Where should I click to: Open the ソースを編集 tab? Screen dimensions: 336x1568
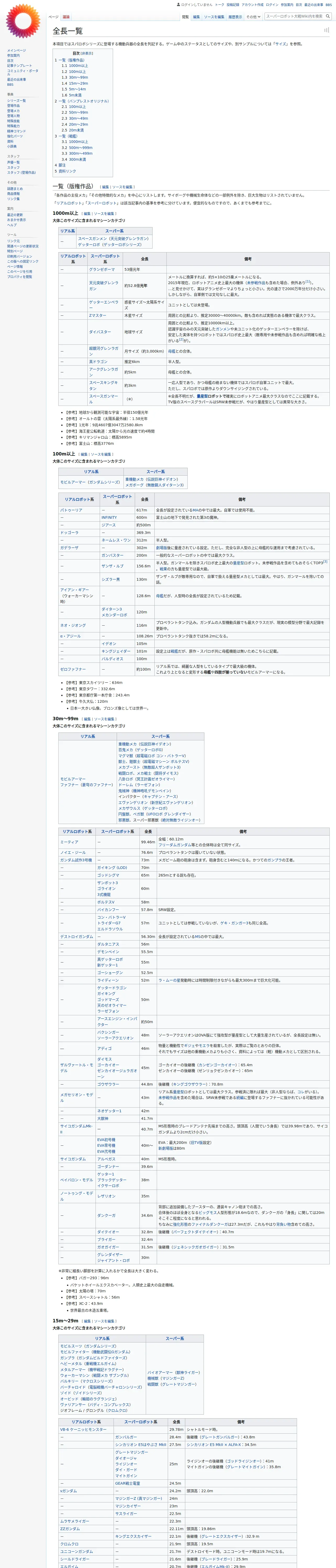point(214,17)
